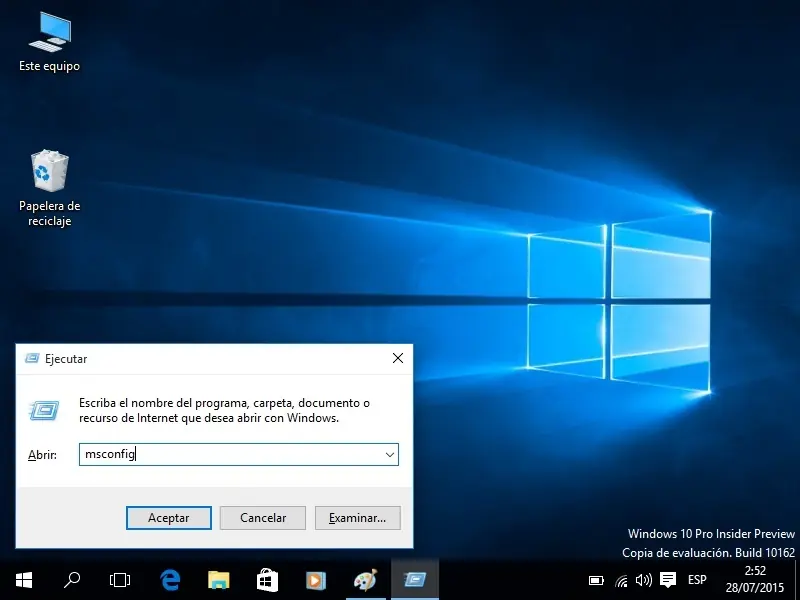Open the Windows Start menu
This screenshot has width=800, height=600.
[24, 580]
